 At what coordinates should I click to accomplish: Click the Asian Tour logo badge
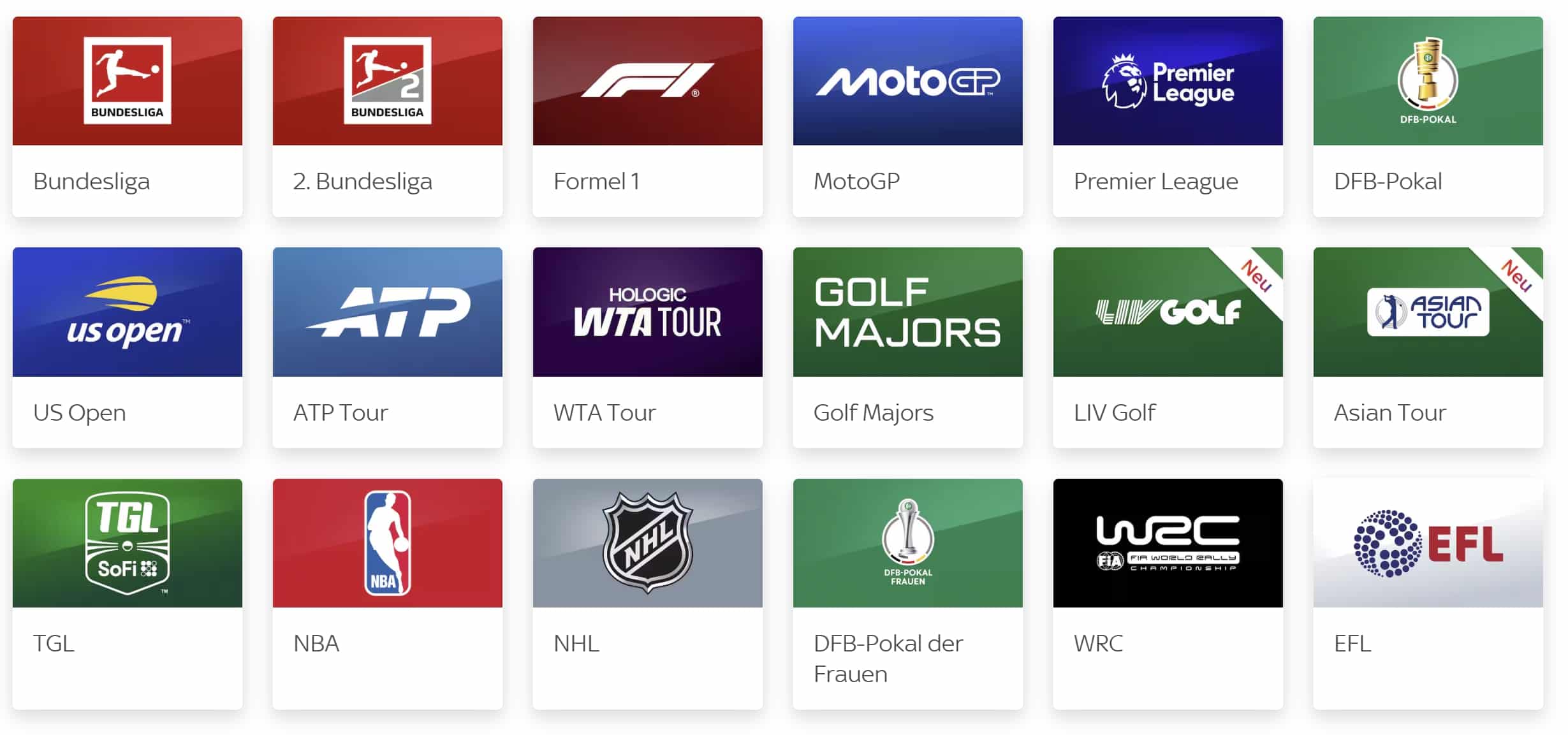pyautogui.click(x=1428, y=312)
